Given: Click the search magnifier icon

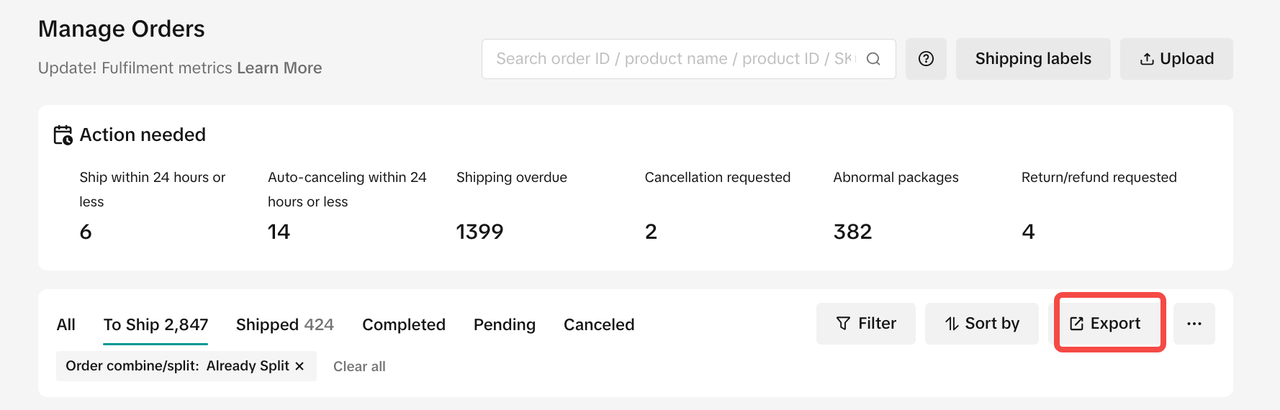Looking at the screenshot, I should (x=873, y=59).
